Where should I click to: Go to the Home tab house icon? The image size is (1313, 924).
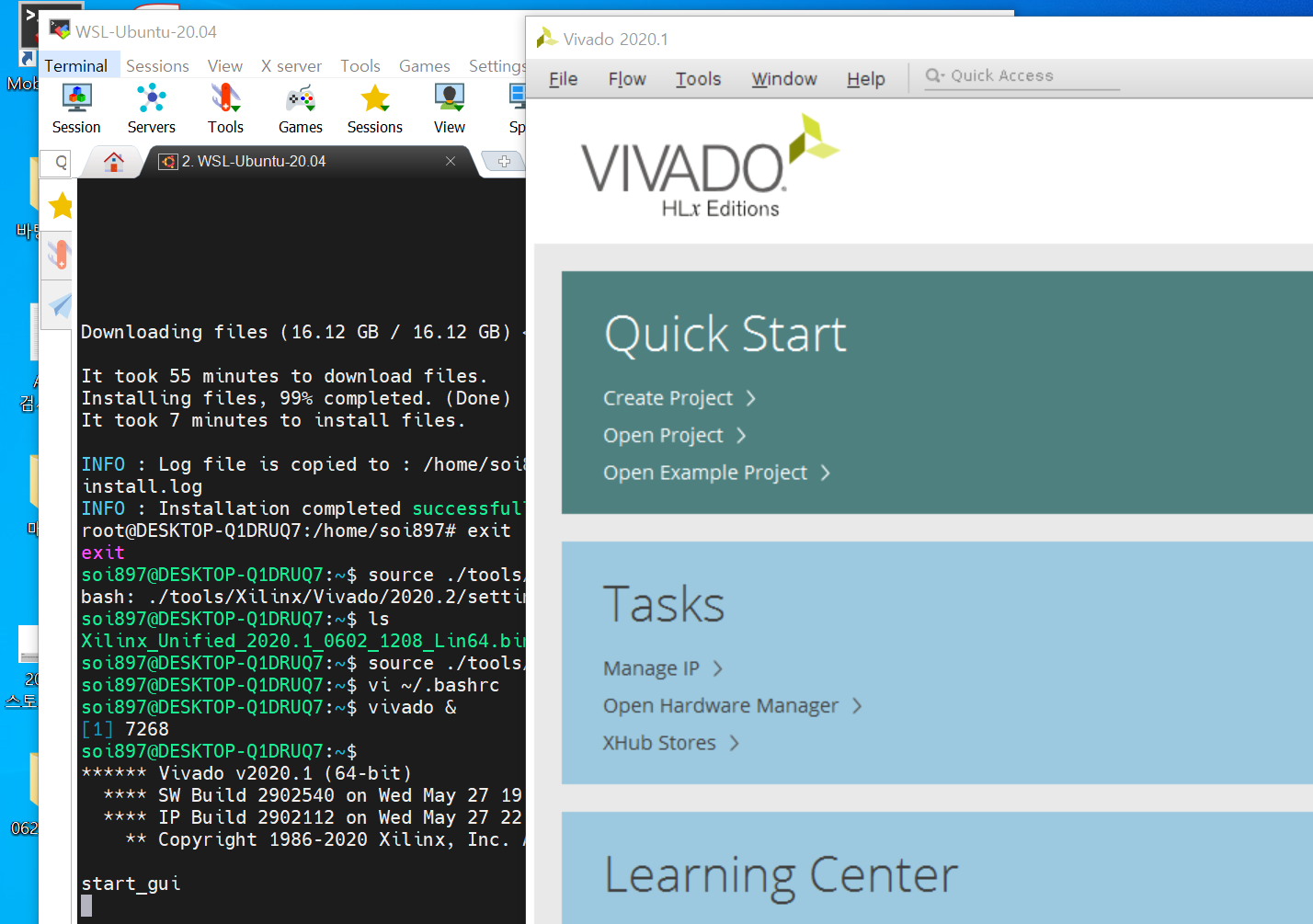click(x=114, y=162)
